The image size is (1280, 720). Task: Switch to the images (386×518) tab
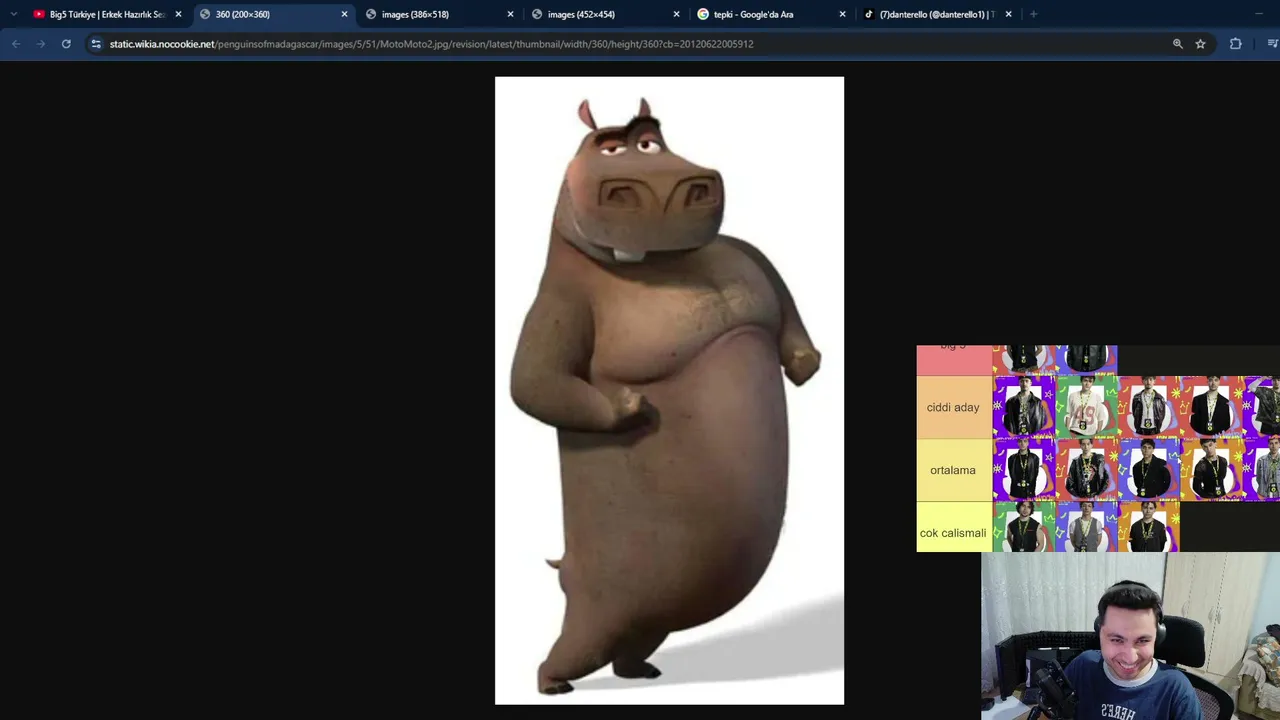[439, 14]
